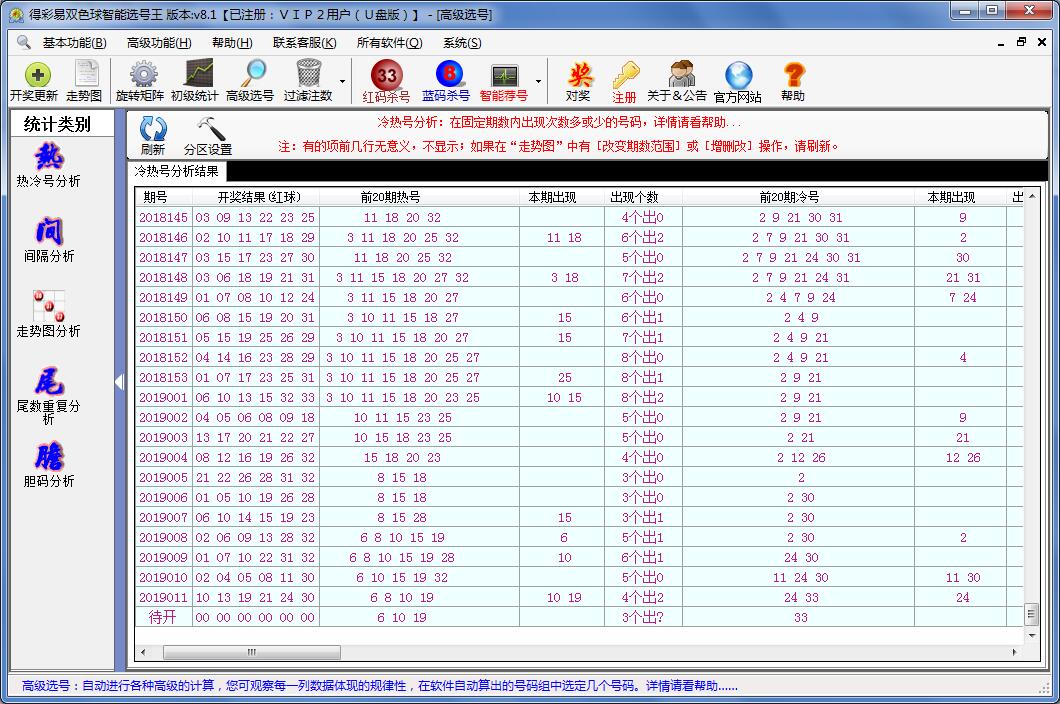Open the 红码杀号 red ball tool
This screenshot has height=704, width=1060.
386,81
